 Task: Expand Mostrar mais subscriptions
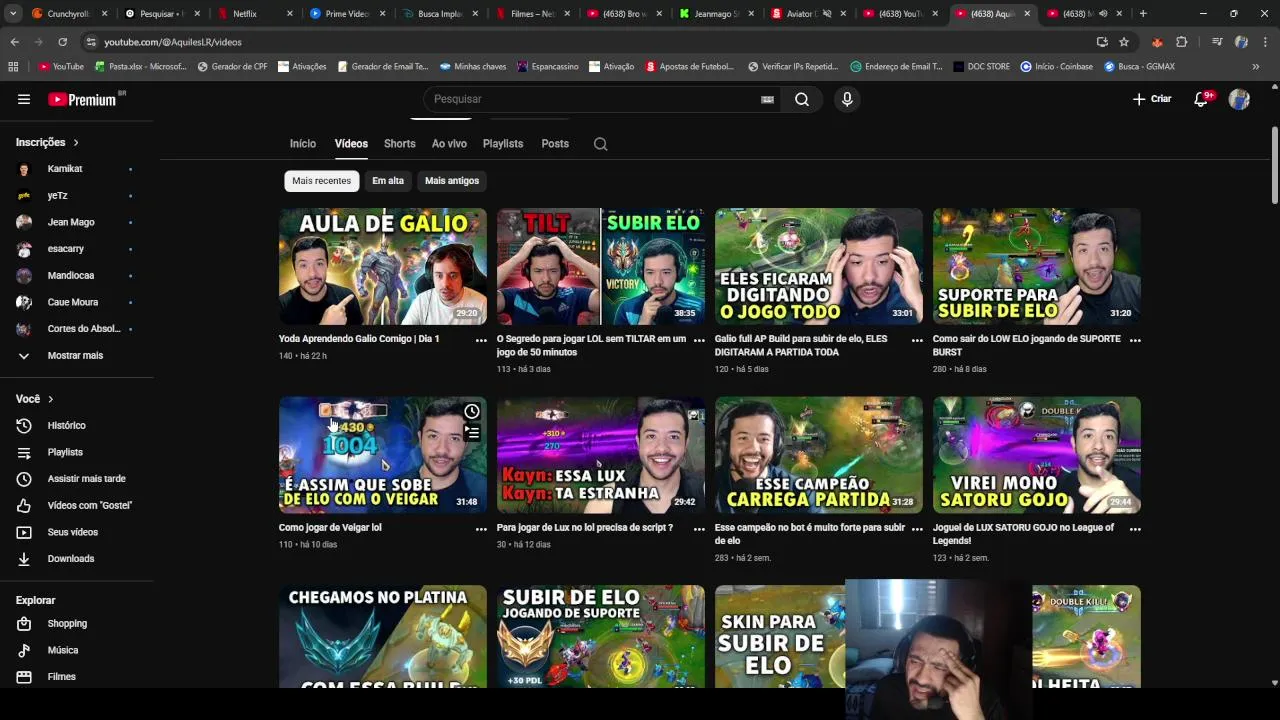point(77,356)
